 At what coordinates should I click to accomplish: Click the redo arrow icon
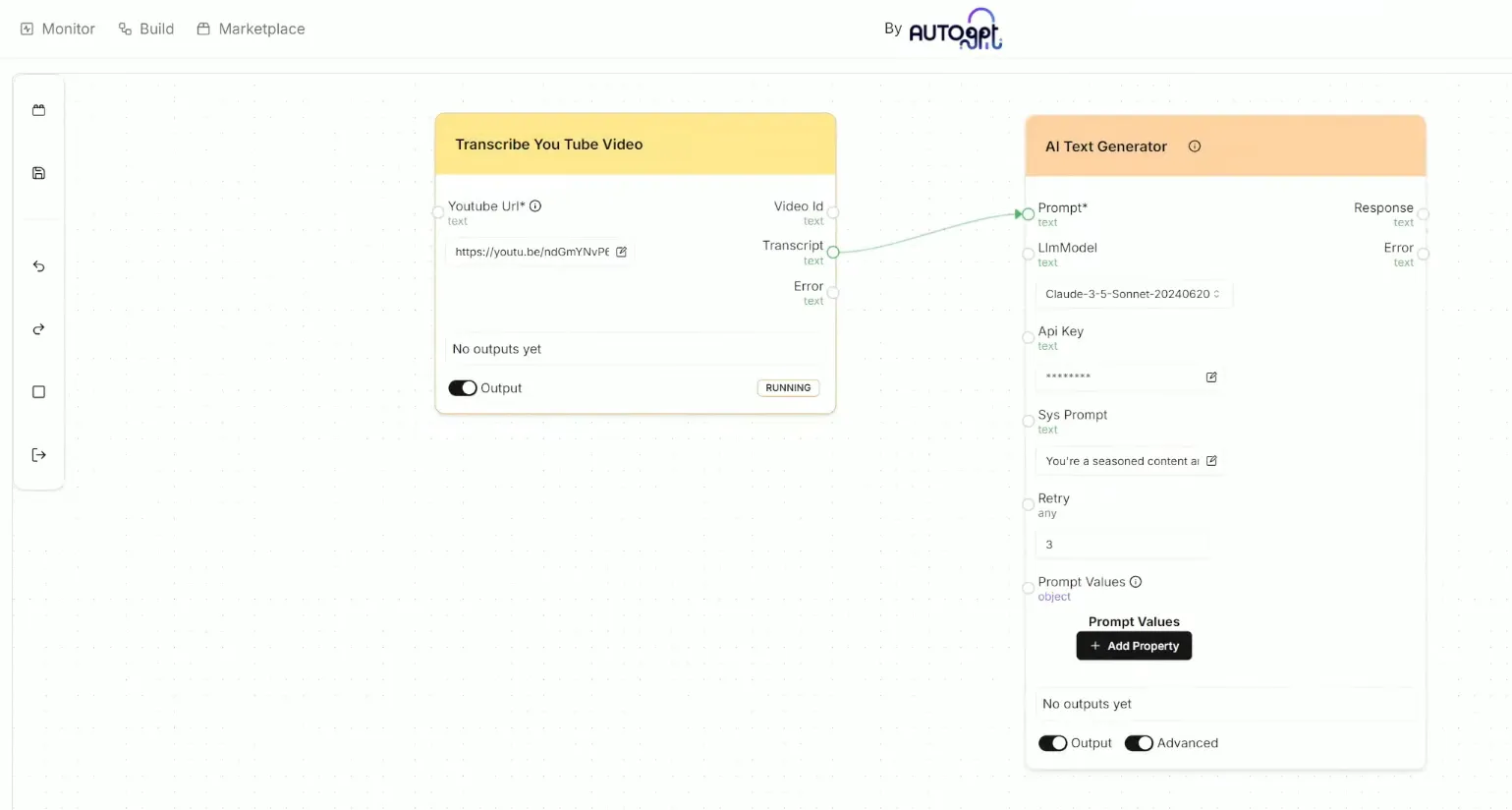(x=38, y=329)
